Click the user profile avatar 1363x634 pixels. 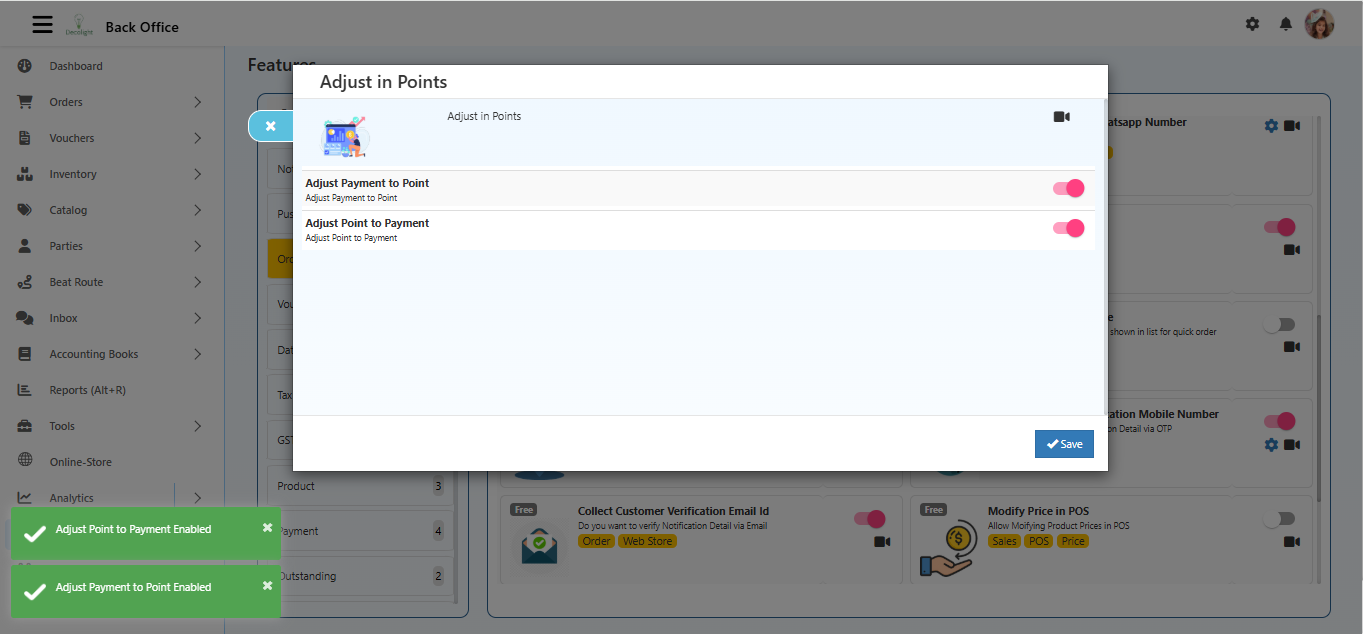tap(1319, 24)
